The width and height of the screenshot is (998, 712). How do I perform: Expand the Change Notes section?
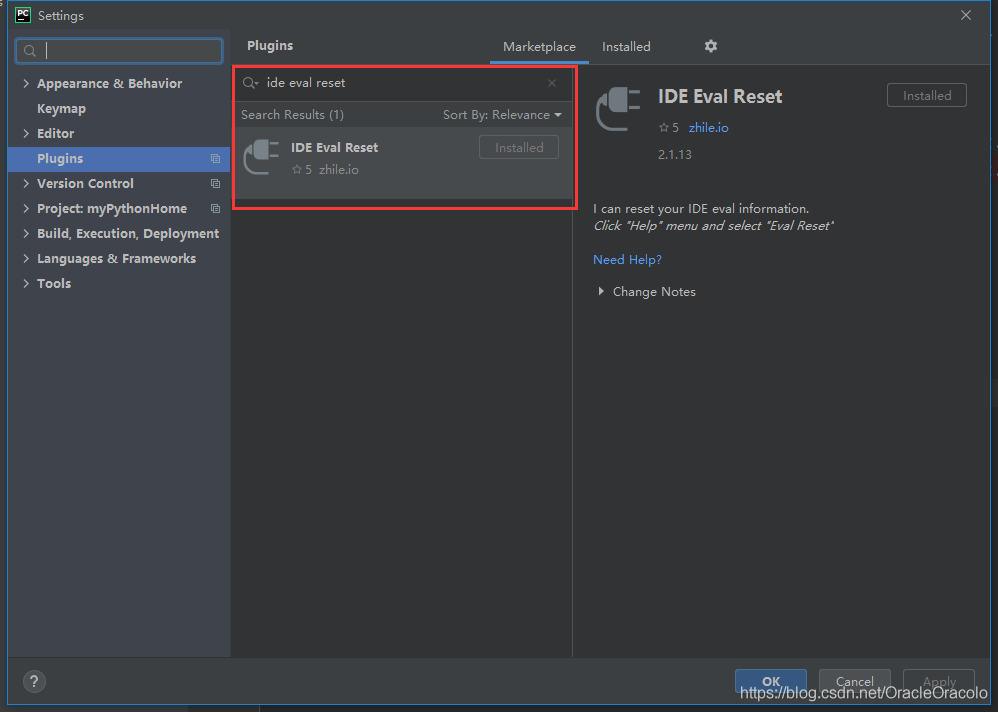coord(601,291)
